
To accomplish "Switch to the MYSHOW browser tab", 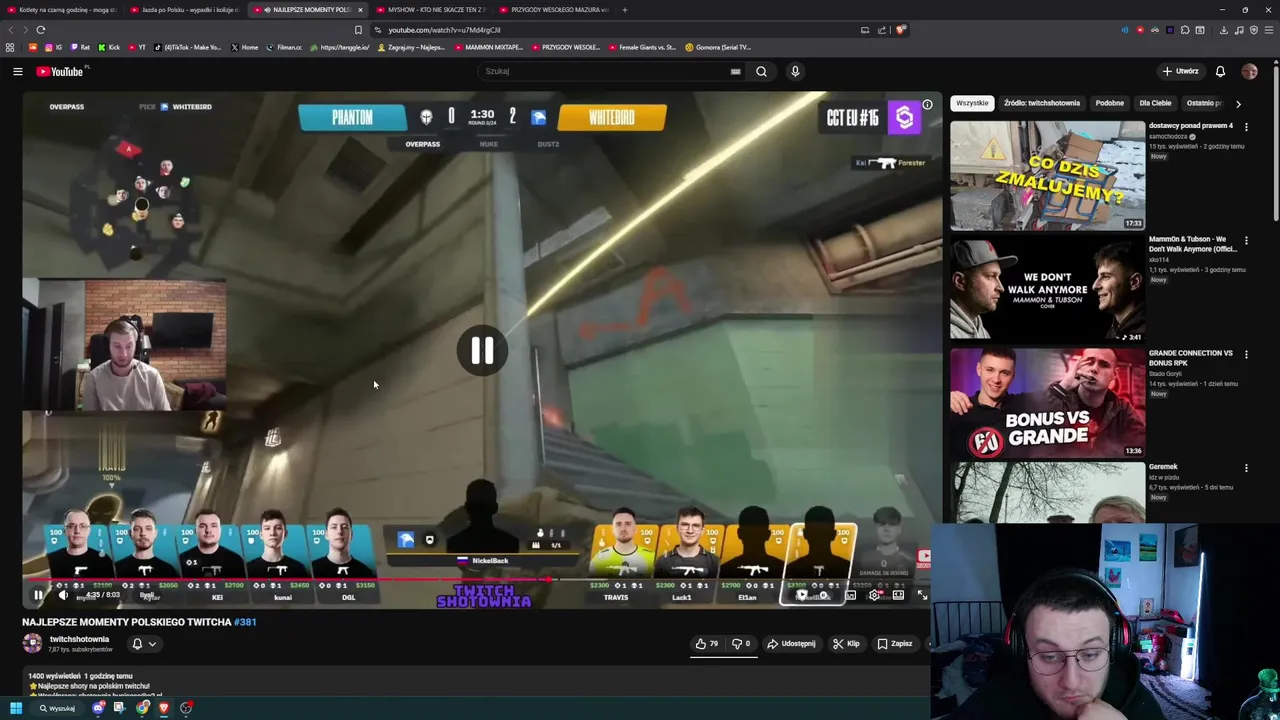I will pyautogui.click(x=431, y=10).
